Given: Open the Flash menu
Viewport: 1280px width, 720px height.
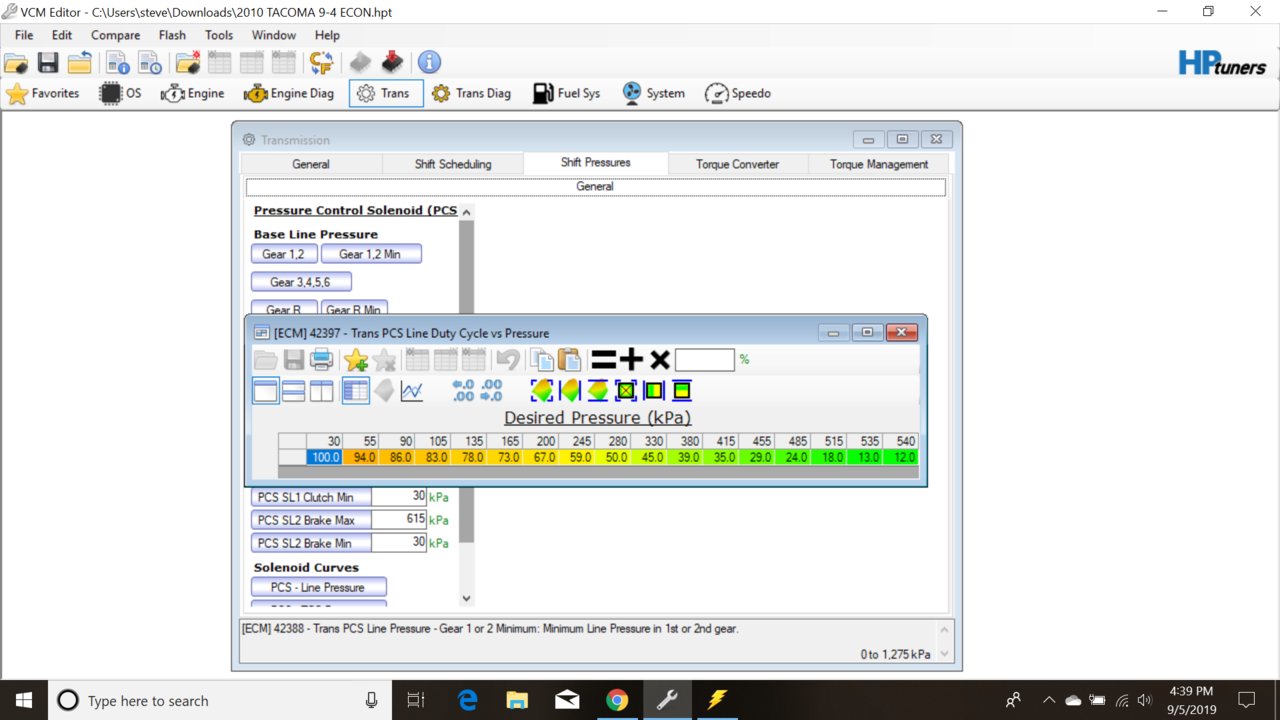Looking at the screenshot, I should (172, 35).
